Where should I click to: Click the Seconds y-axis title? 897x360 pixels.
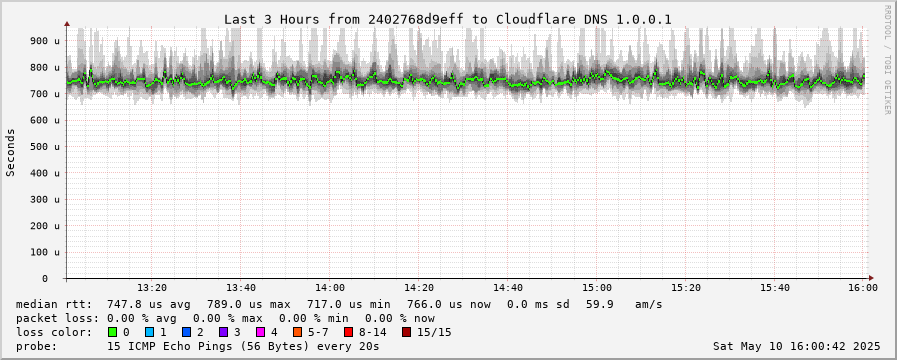(x=10, y=152)
